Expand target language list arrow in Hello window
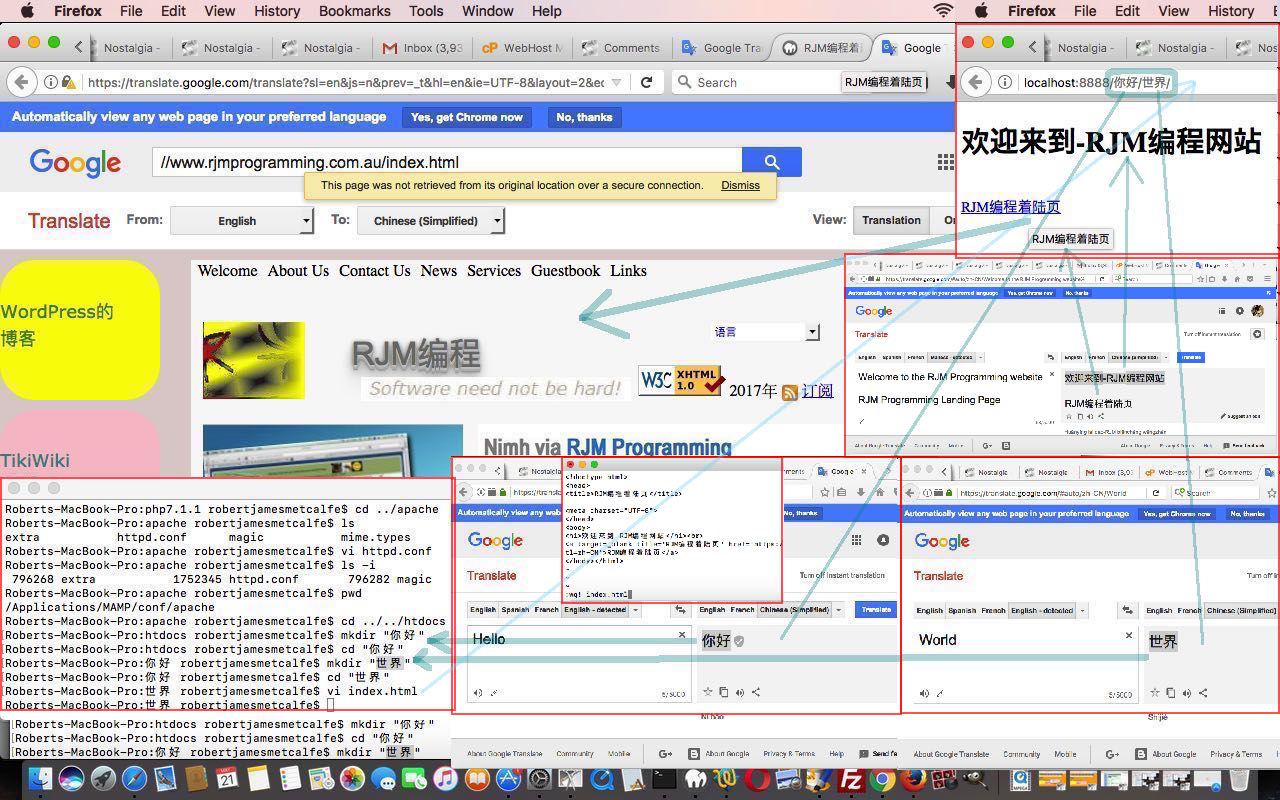 (x=838, y=609)
